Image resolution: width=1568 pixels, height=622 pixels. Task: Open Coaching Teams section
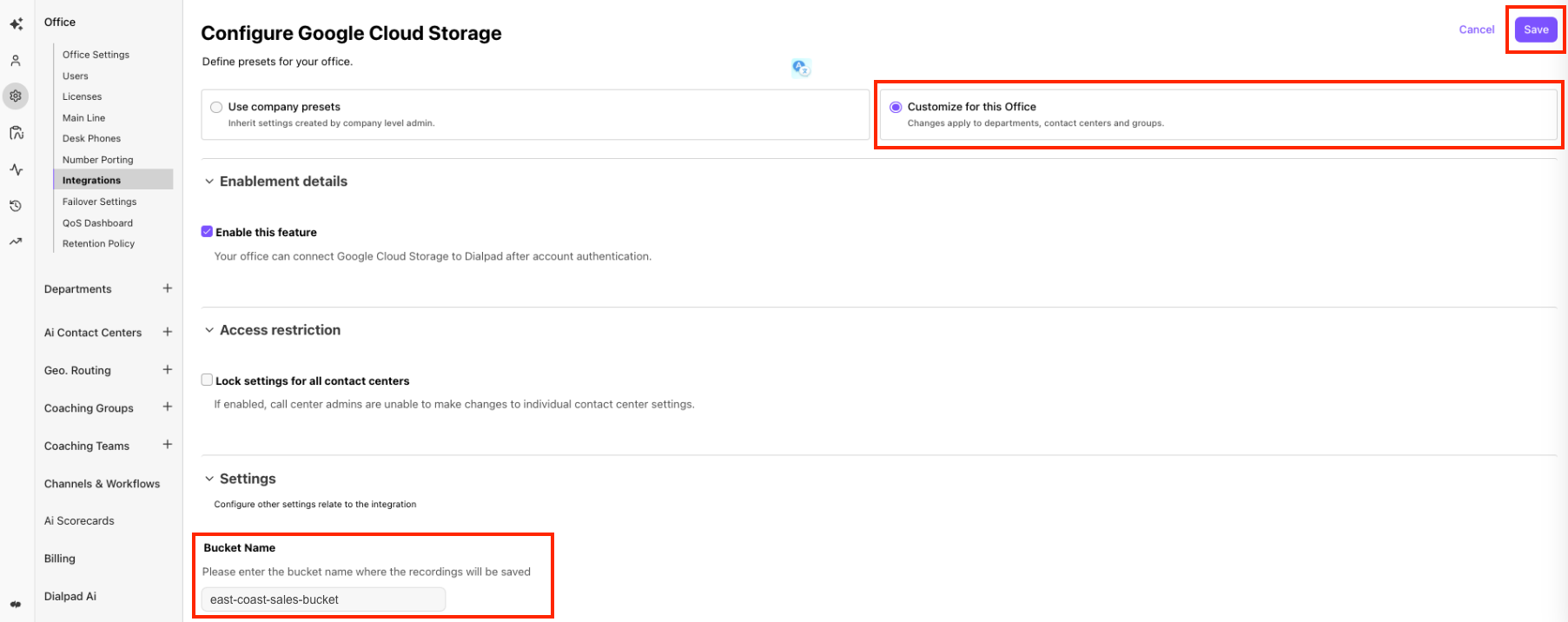pos(87,446)
